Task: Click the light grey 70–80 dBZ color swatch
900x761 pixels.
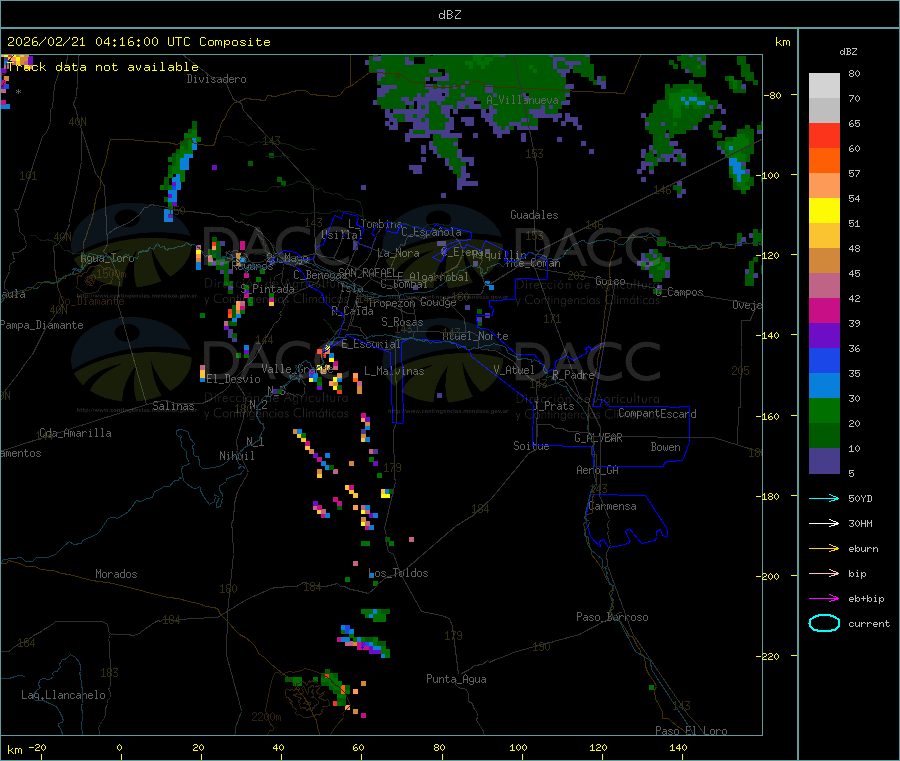Action: [x=824, y=86]
